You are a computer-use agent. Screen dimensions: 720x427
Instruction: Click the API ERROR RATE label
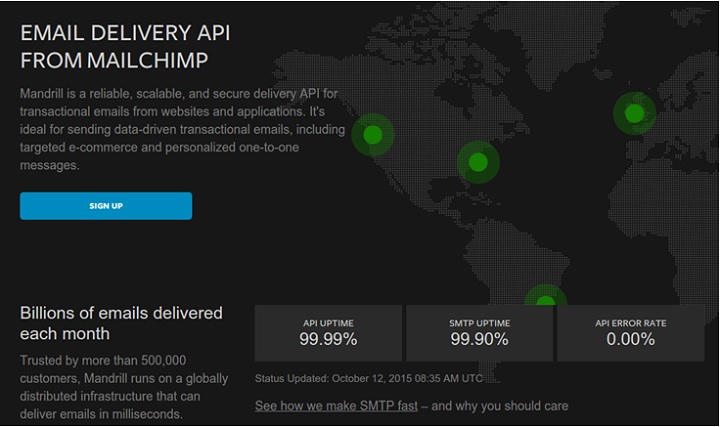[x=630, y=324]
